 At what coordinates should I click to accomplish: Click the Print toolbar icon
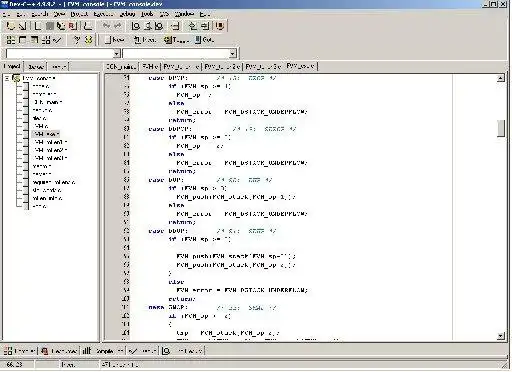pos(88,26)
